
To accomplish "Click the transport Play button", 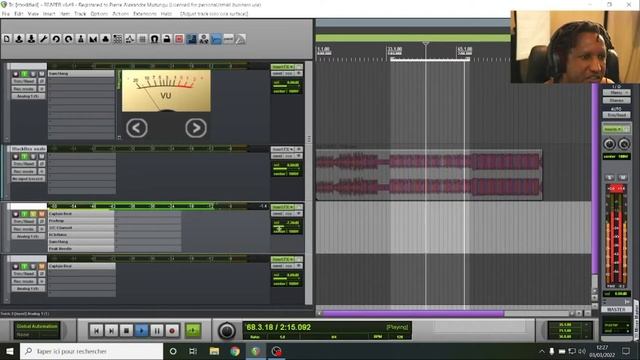I will (142, 331).
